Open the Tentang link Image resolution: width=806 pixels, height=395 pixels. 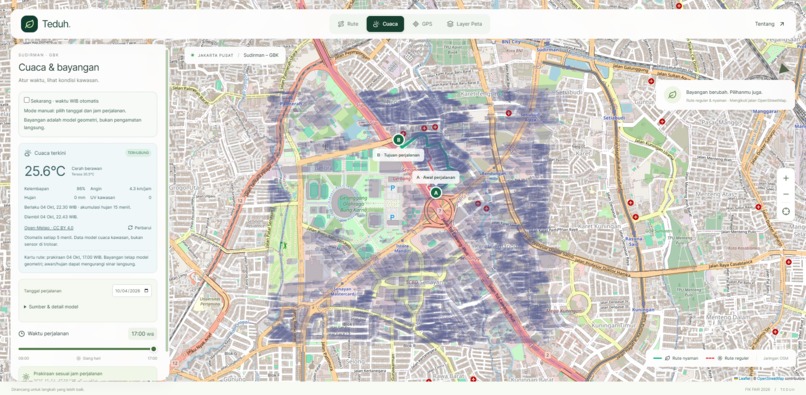[770, 24]
